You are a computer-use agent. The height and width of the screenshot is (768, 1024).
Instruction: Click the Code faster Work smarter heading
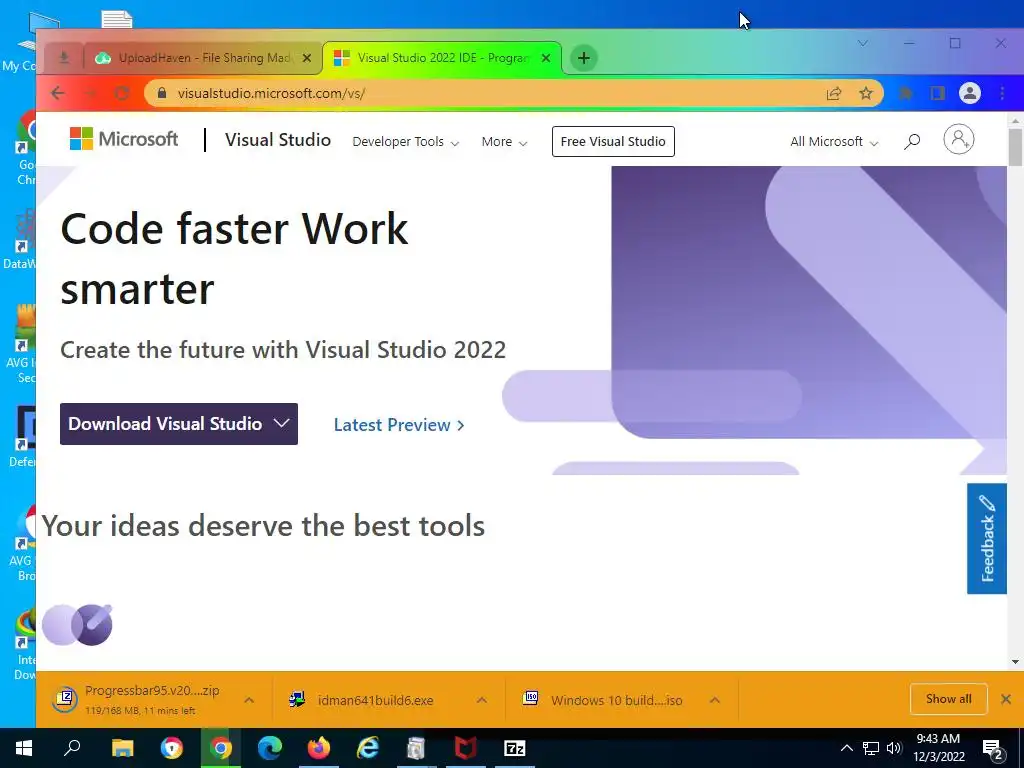pos(234,259)
